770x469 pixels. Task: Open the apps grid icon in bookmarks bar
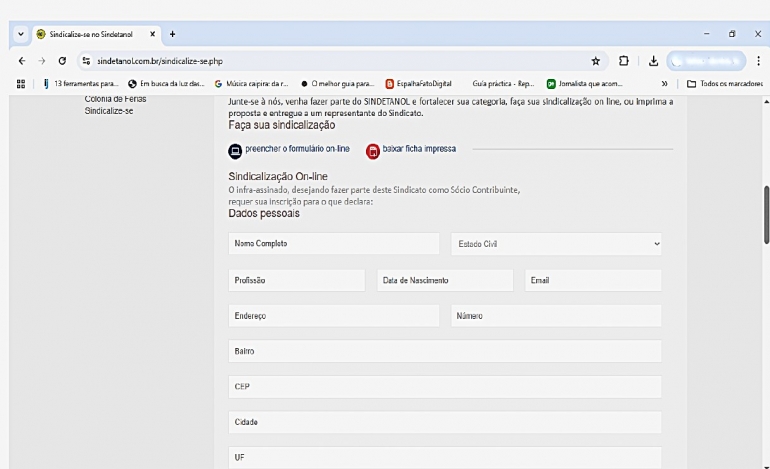21,84
